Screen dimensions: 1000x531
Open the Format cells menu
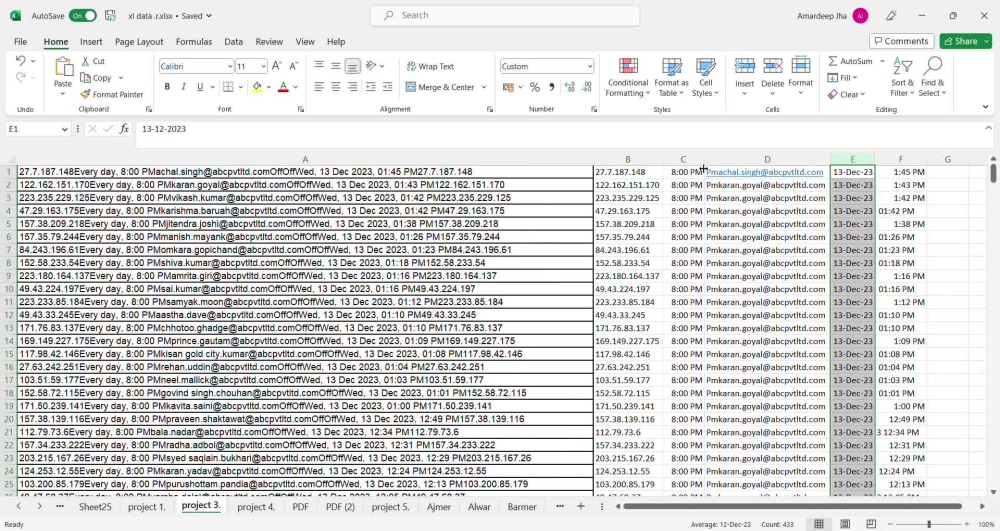[800, 76]
